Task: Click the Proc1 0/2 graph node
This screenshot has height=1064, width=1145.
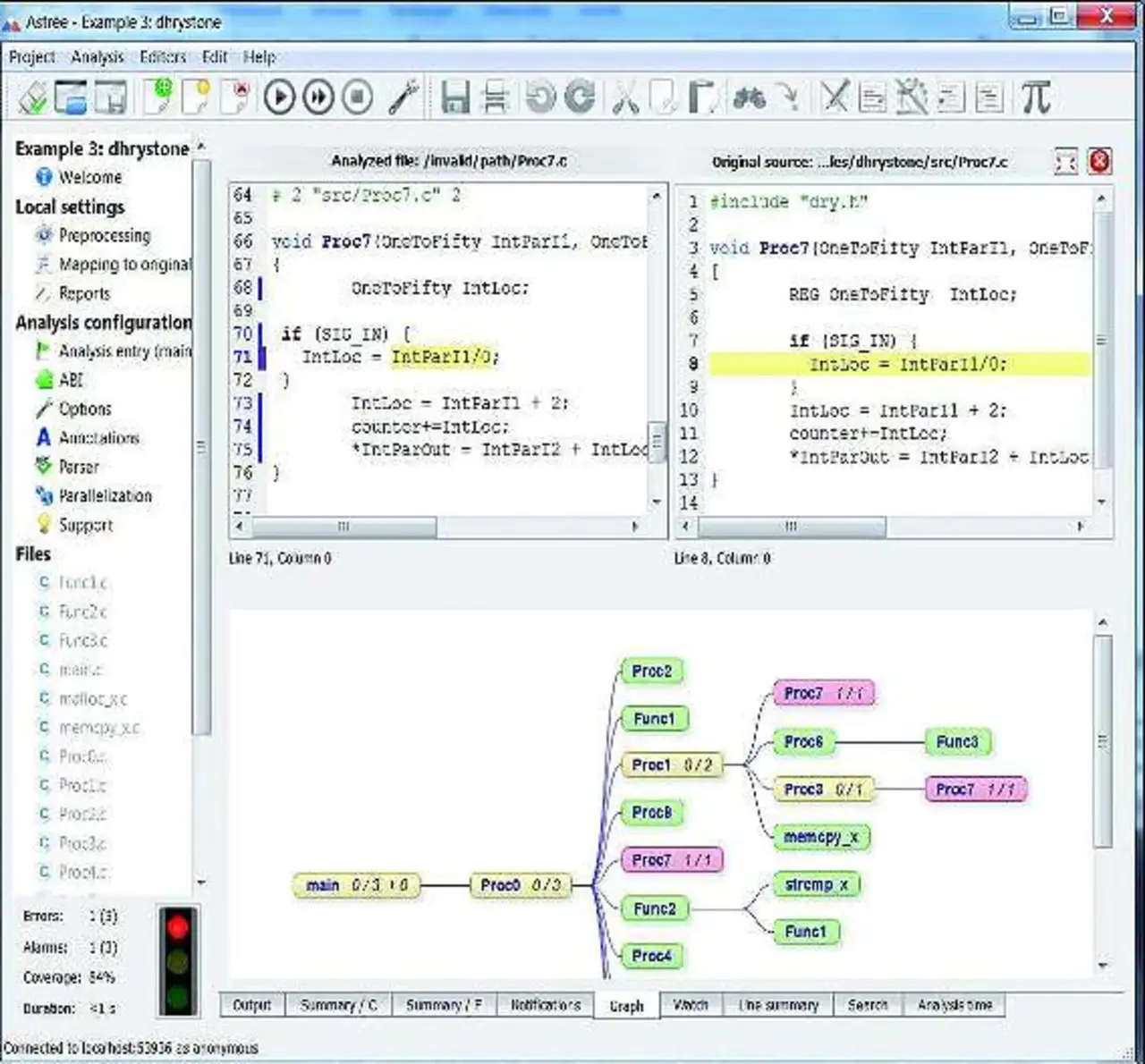Action: pyautogui.click(x=672, y=765)
